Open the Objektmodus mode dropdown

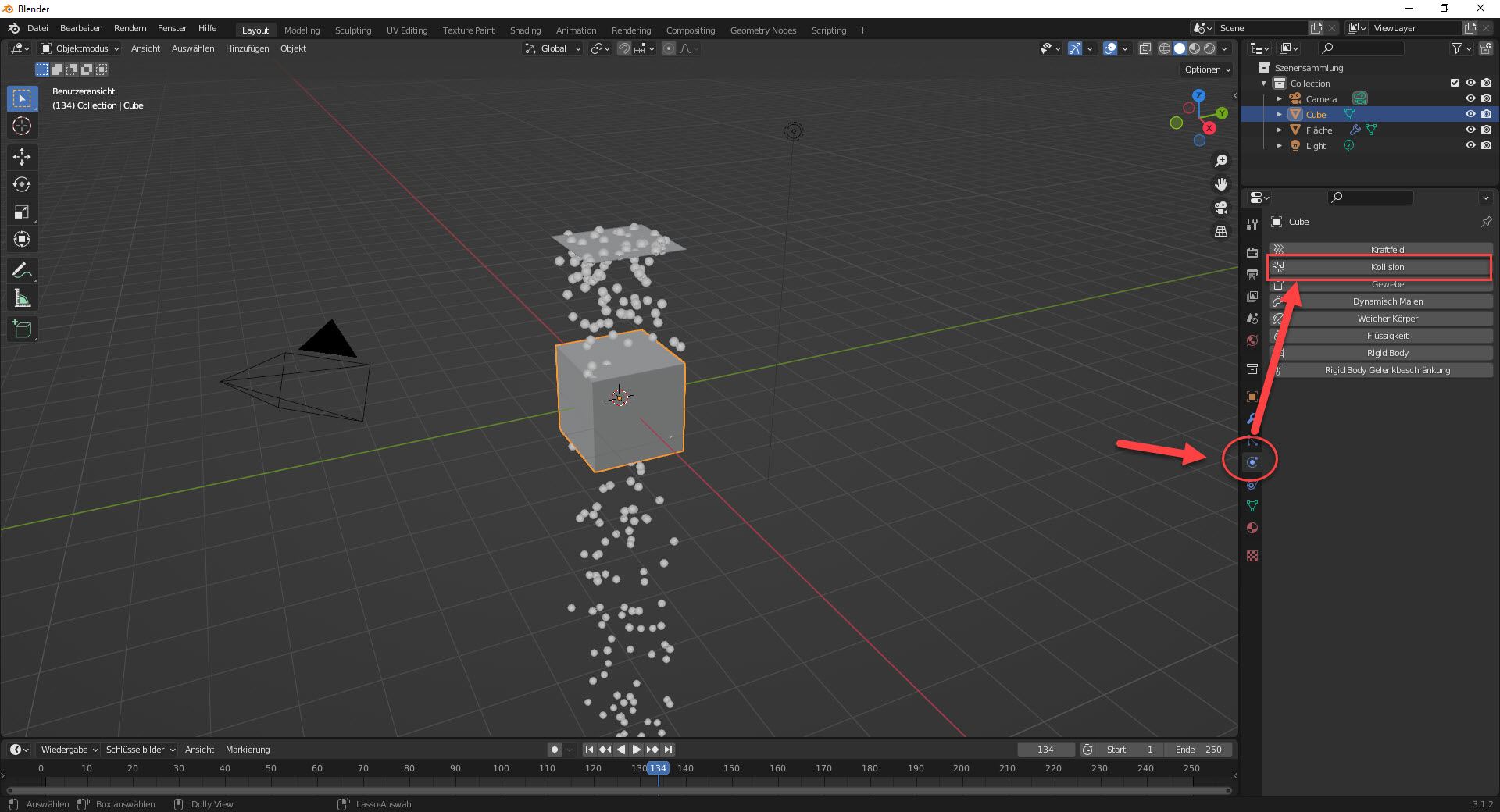coord(80,48)
